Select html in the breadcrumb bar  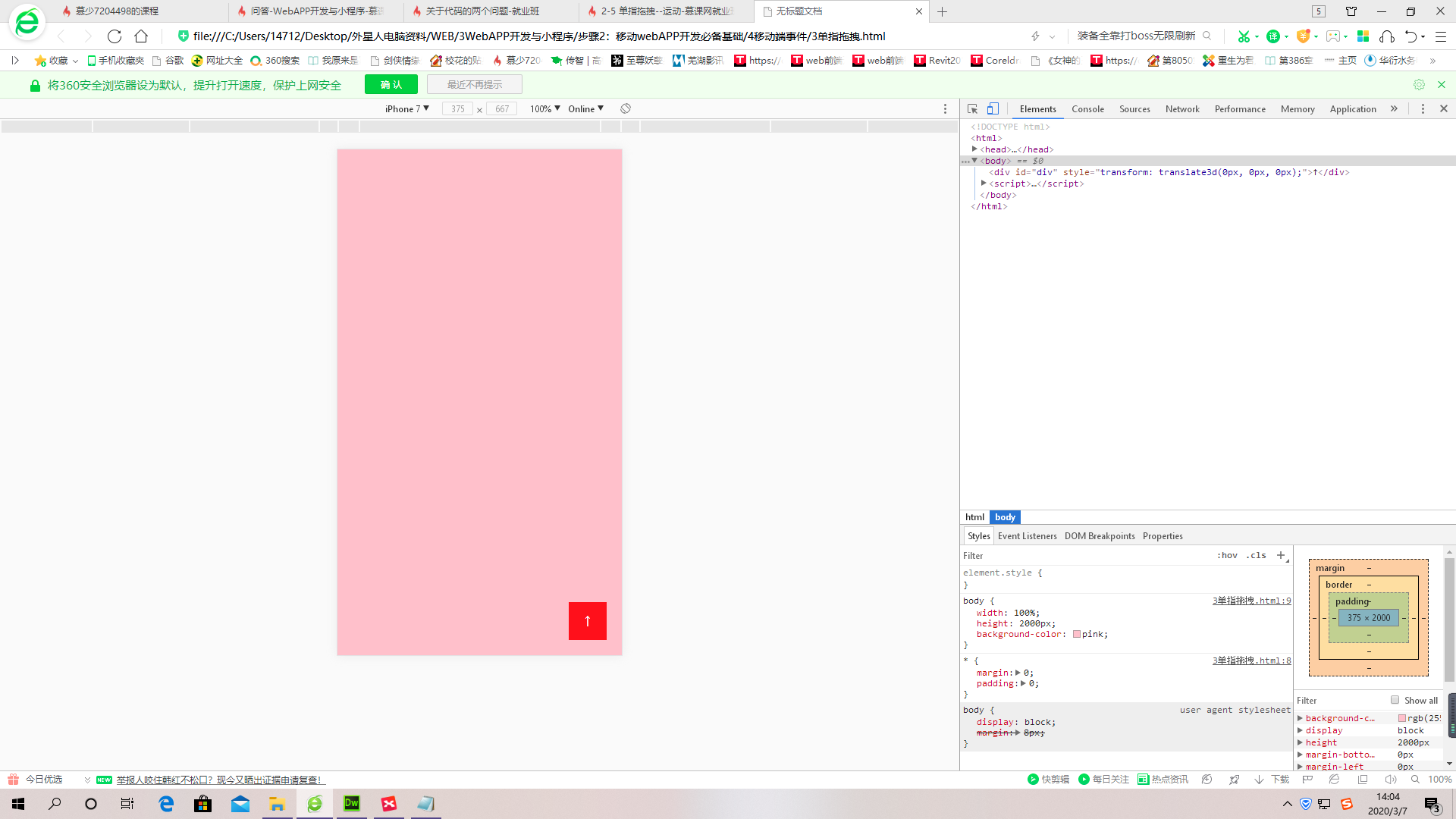pos(975,517)
